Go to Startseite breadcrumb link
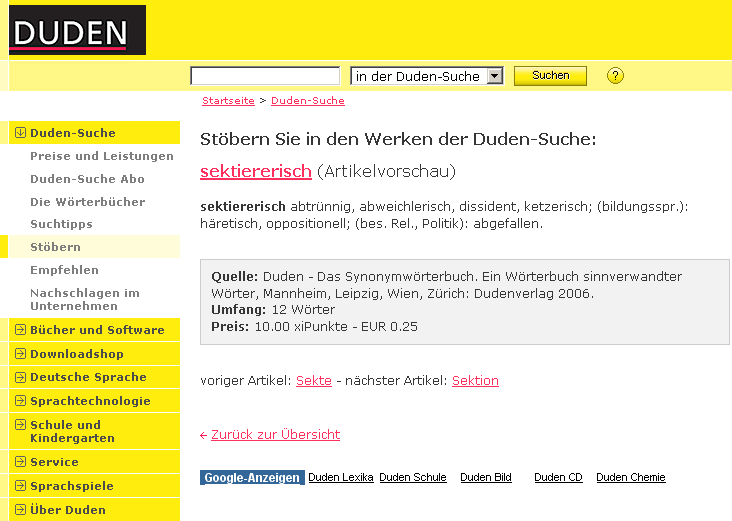Viewport: 732px width, 521px height. (x=228, y=101)
